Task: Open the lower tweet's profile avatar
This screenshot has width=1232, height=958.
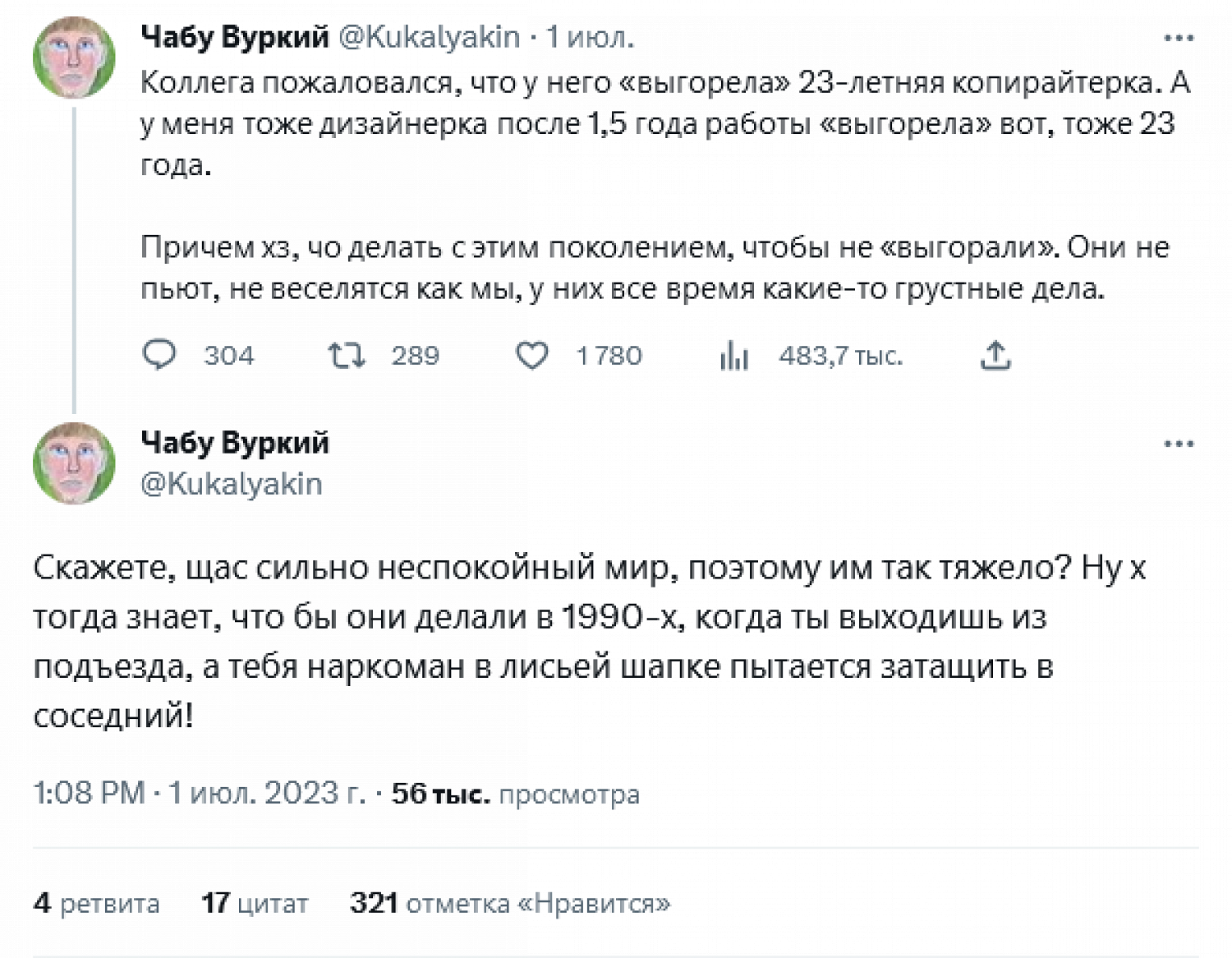Action: tap(74, 463)
